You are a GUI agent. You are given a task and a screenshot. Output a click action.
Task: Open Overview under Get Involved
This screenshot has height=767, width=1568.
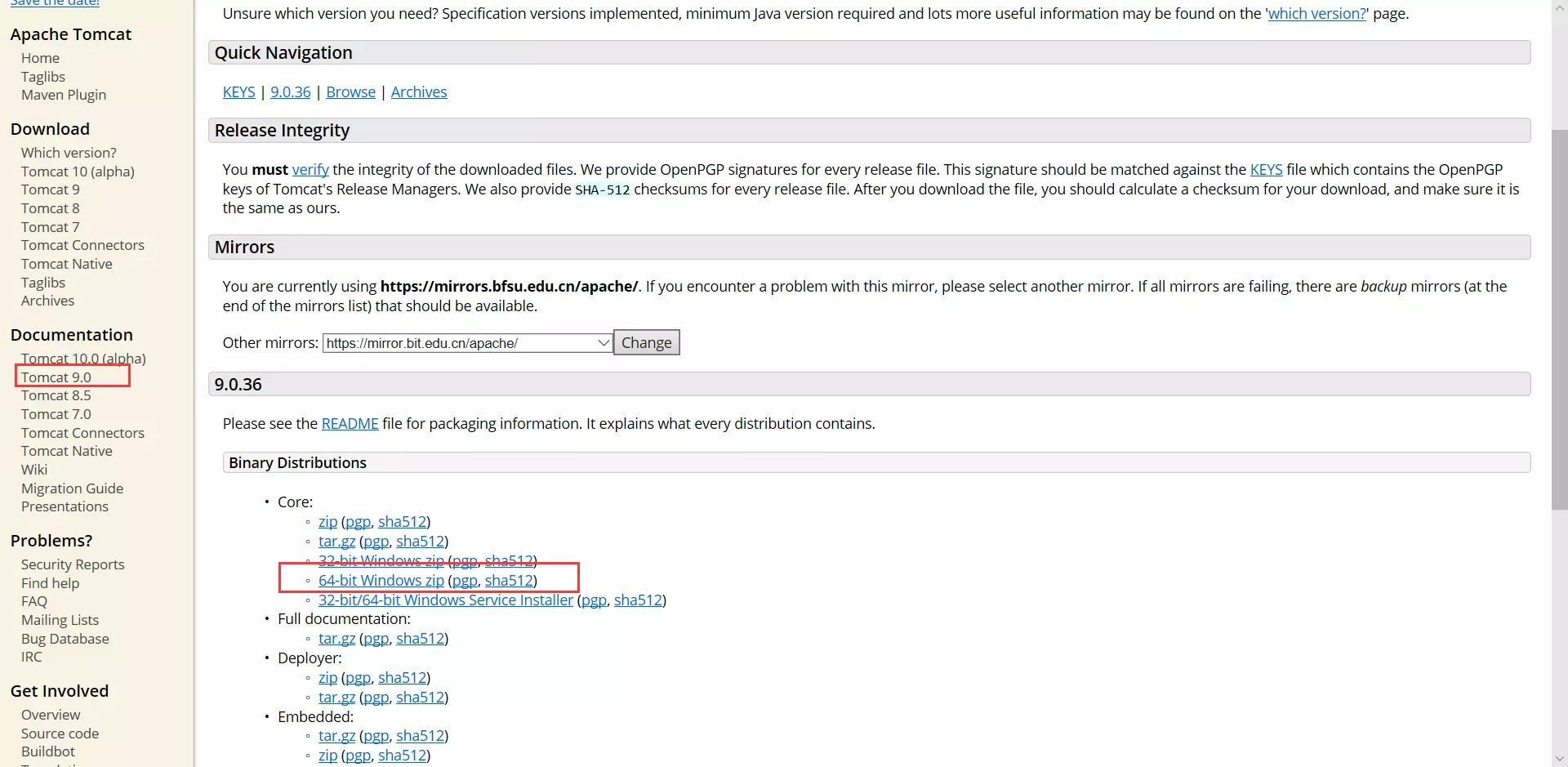tap(51, 715)
